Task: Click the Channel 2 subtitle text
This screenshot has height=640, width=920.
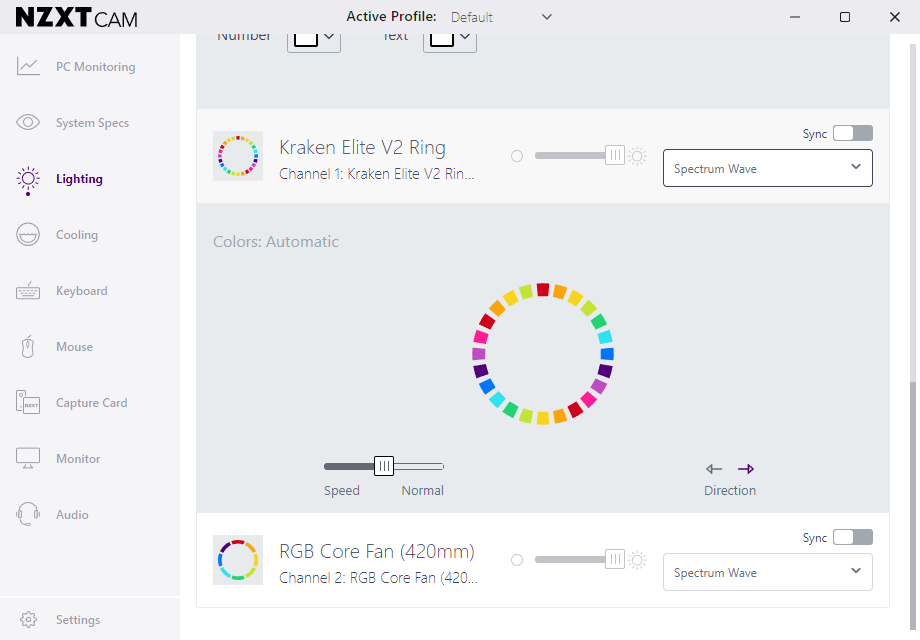Action: click(x=378, y=578)
